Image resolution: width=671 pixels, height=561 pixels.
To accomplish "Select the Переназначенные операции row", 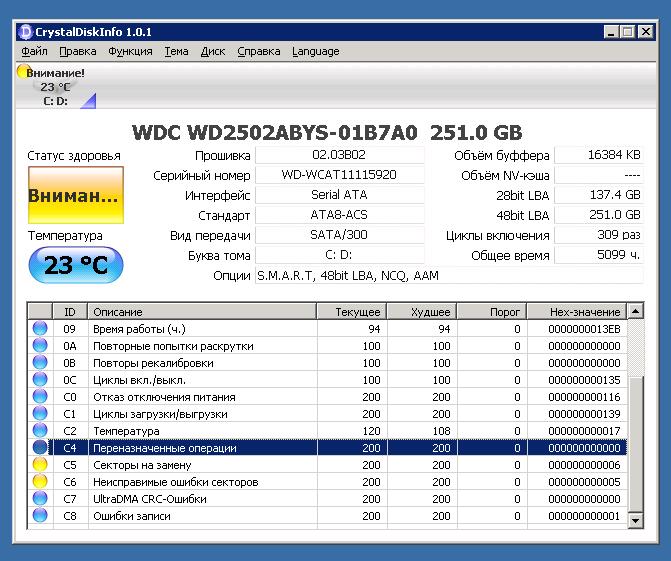I will (x=327, y=448).
